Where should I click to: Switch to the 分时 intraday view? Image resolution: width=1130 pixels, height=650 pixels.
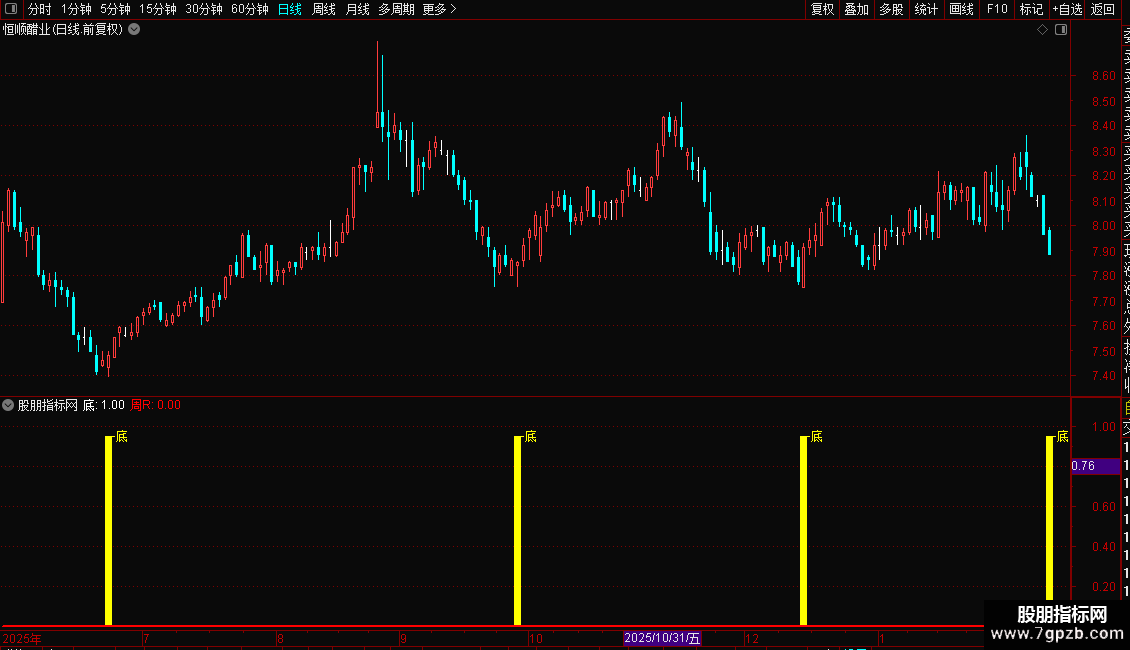40,9
